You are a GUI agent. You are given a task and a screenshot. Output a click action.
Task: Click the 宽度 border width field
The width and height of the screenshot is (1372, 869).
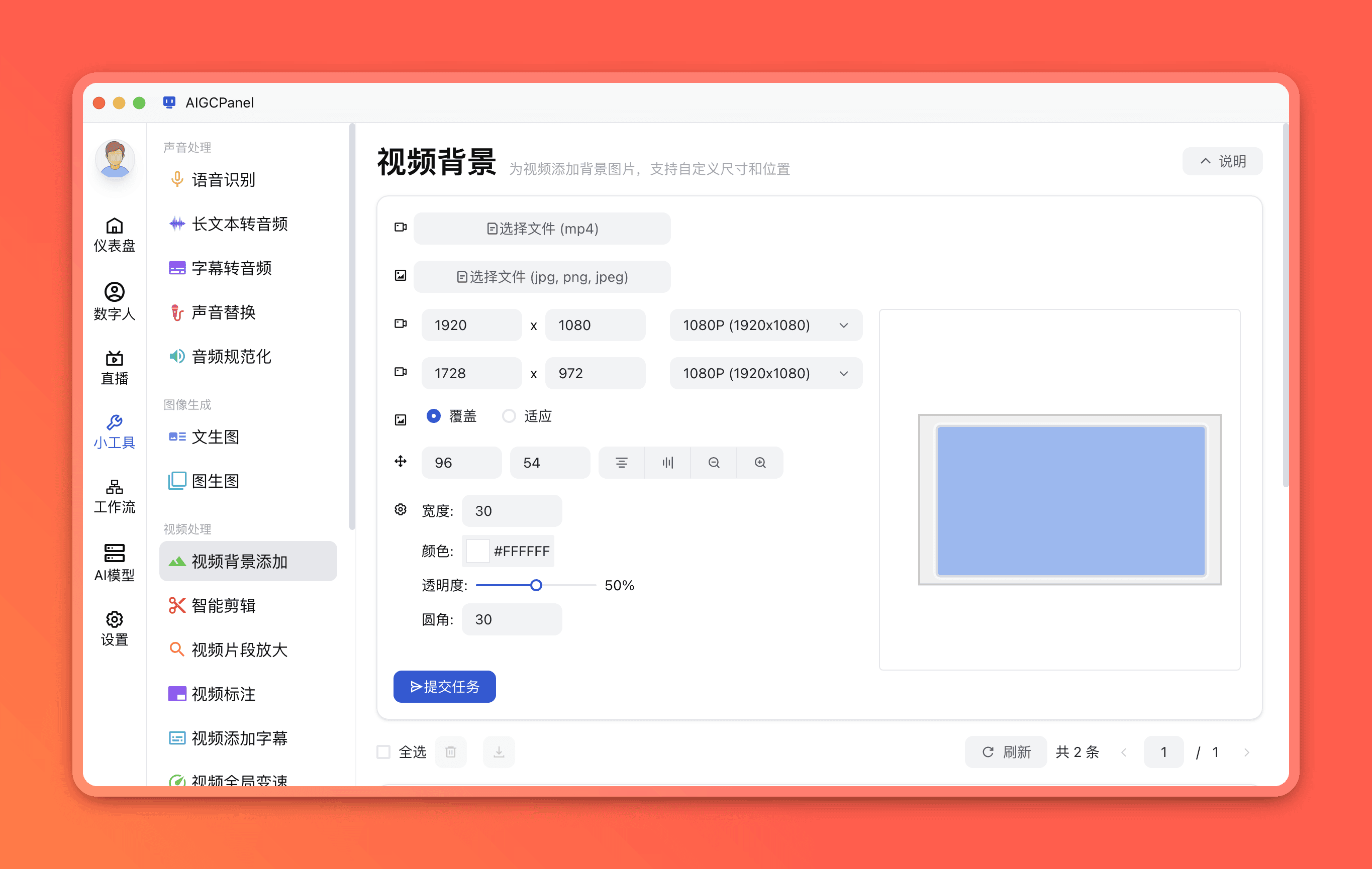[512, 511]
